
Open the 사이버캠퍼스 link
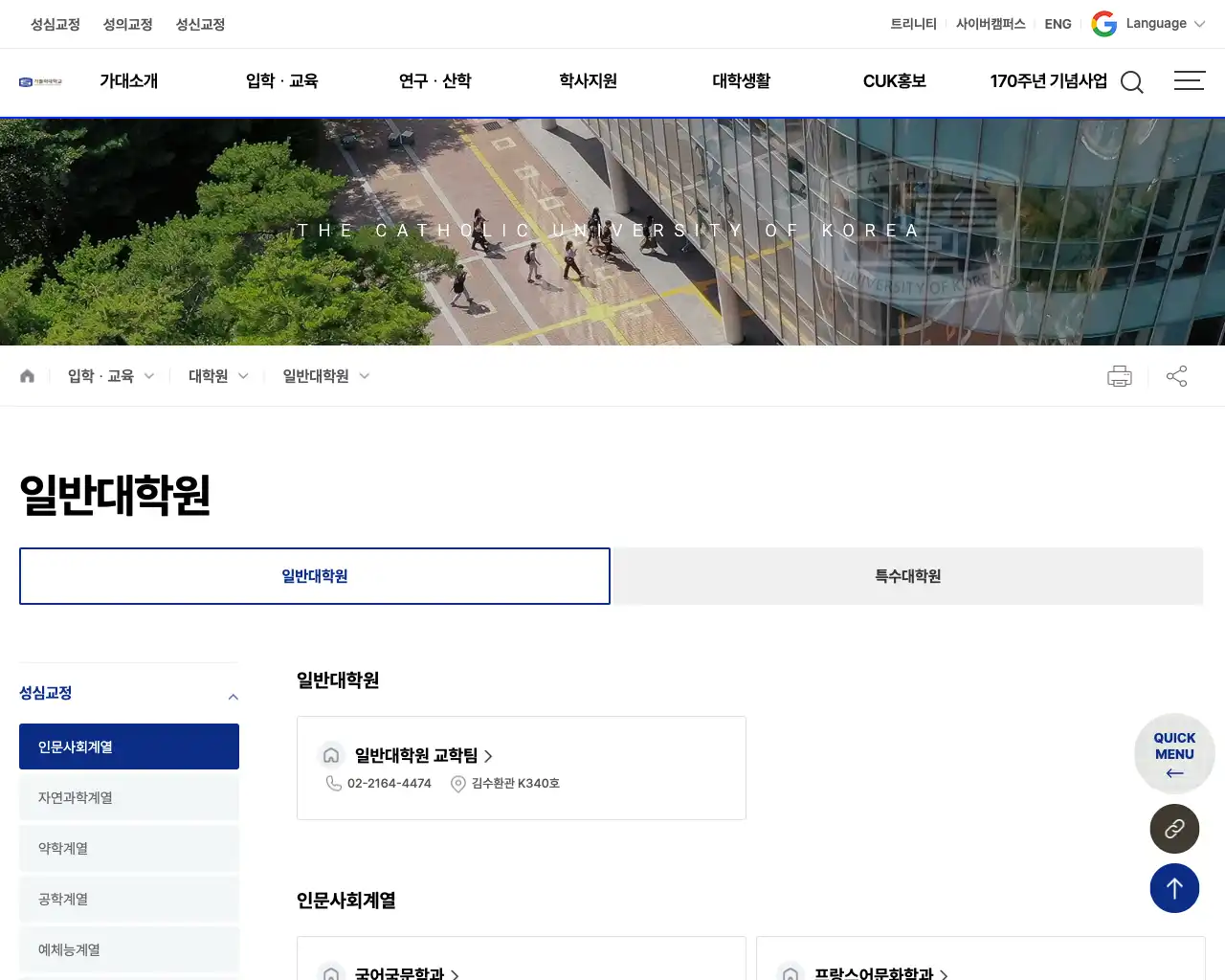(x=991, y=24)
